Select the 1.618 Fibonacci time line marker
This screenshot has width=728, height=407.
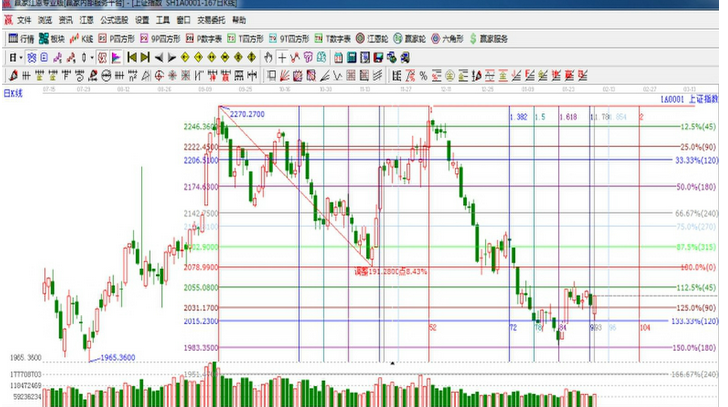pos(571,117)
